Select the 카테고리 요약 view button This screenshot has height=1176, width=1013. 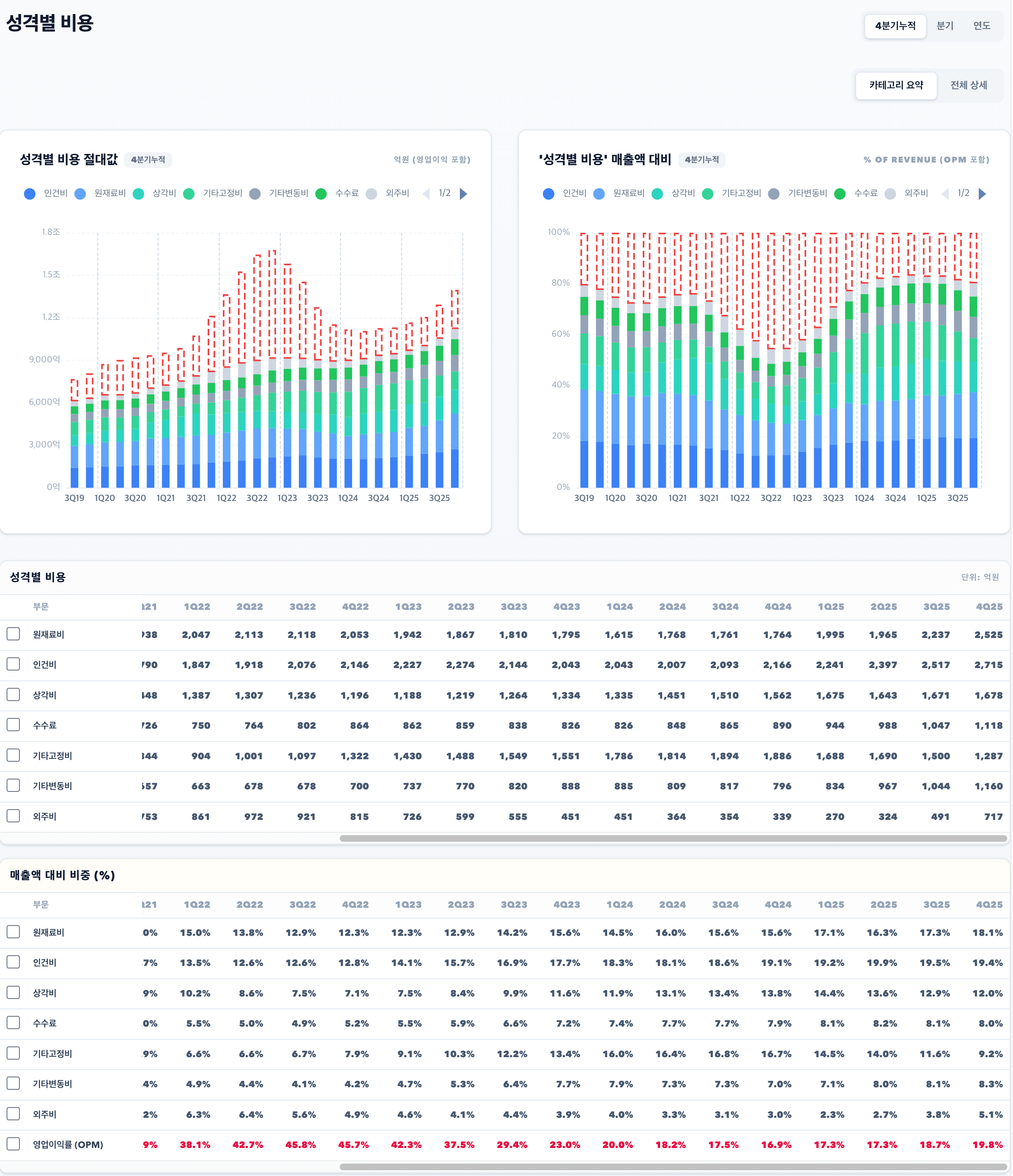click(x=896, y=85)
